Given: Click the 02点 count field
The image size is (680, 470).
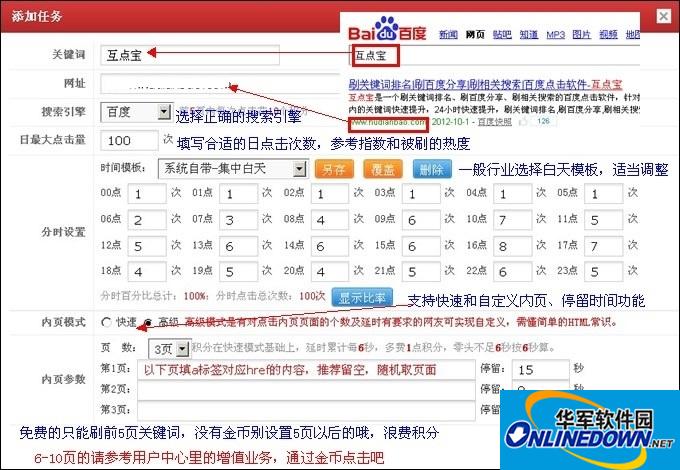Looking at the screenshot, I should (x=330, y=193).
